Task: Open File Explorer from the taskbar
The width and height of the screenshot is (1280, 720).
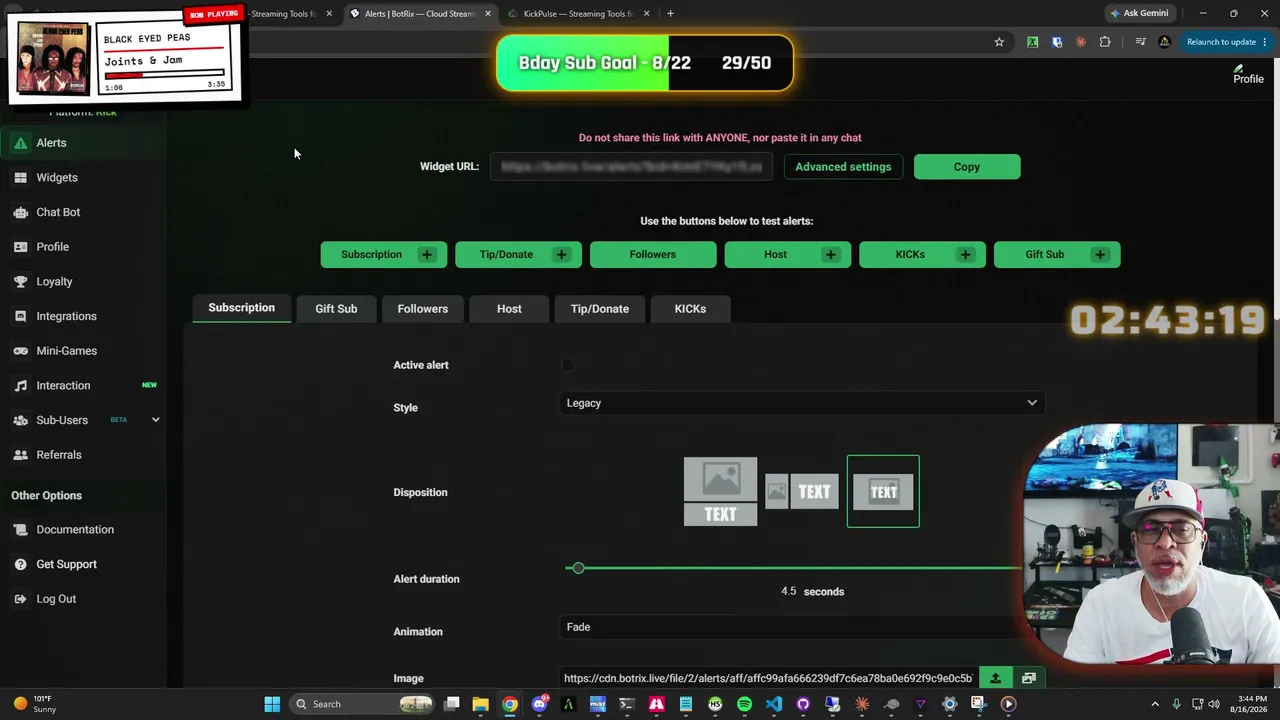Action: coord(480,704)
